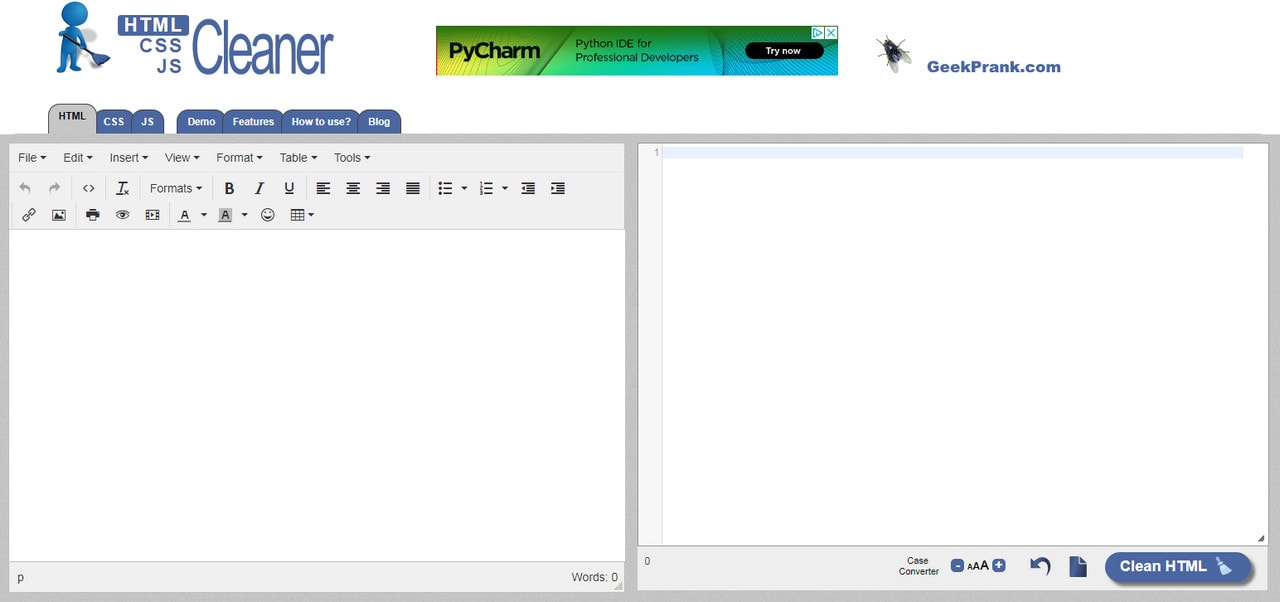
Task: Click the Clean HTML button
Action: click(1178, 566)
